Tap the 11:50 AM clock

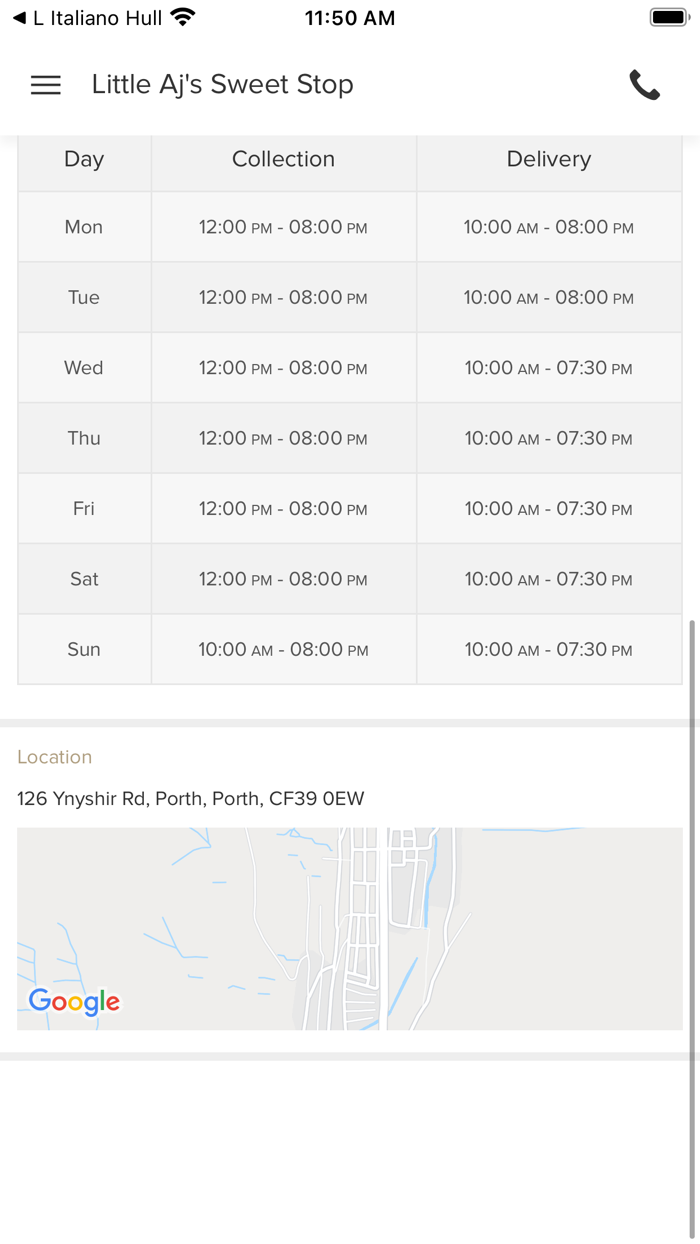point(350,18)
